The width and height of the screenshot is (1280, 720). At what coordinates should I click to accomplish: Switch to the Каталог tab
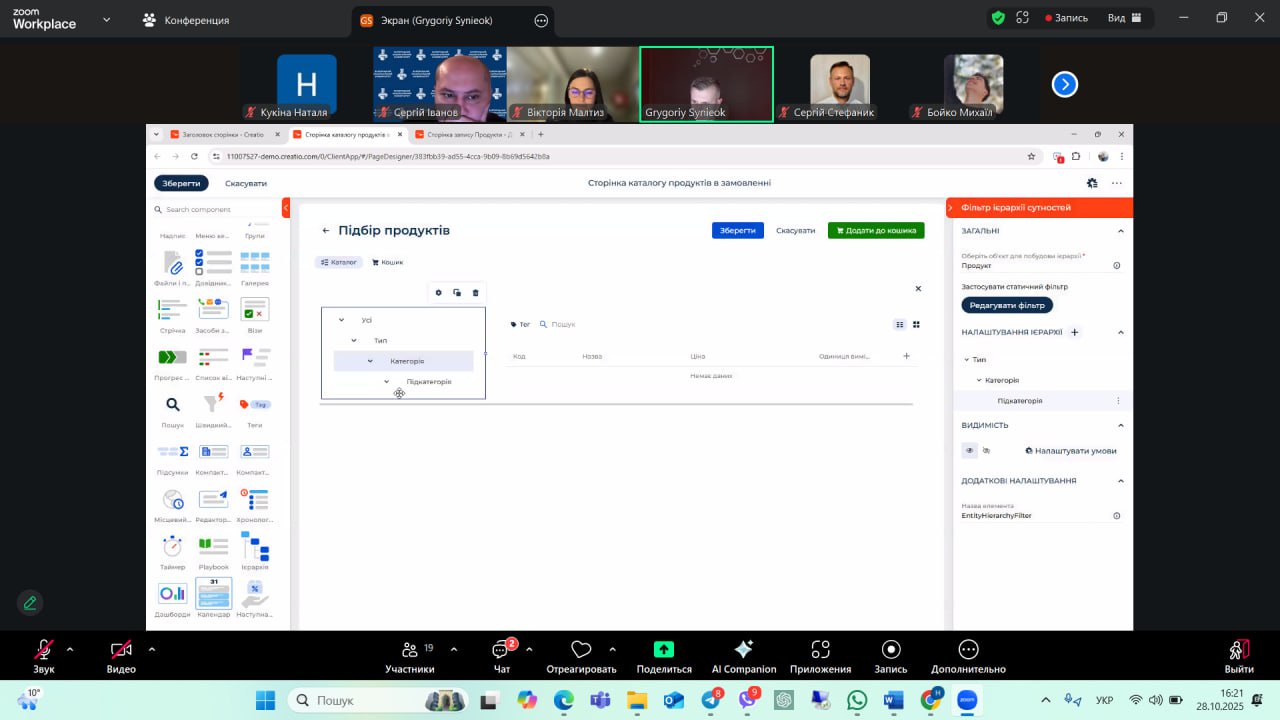[338, 262]
